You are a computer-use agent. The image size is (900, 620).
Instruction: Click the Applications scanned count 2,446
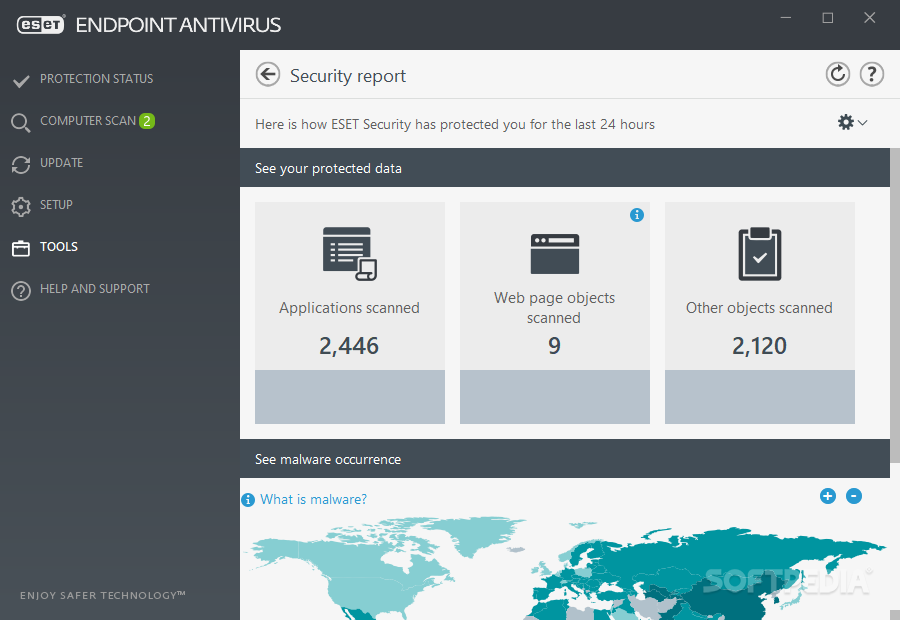click(349, 346)
